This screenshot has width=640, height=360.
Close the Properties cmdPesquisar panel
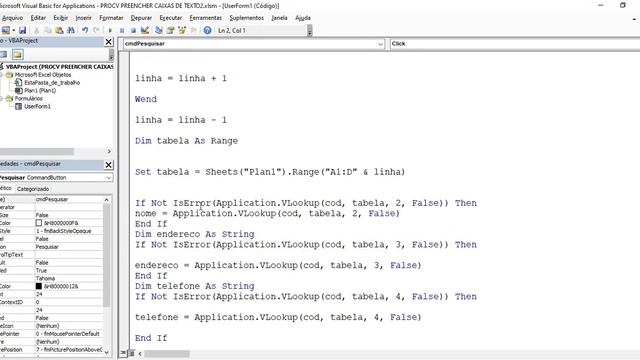point(109,164)
